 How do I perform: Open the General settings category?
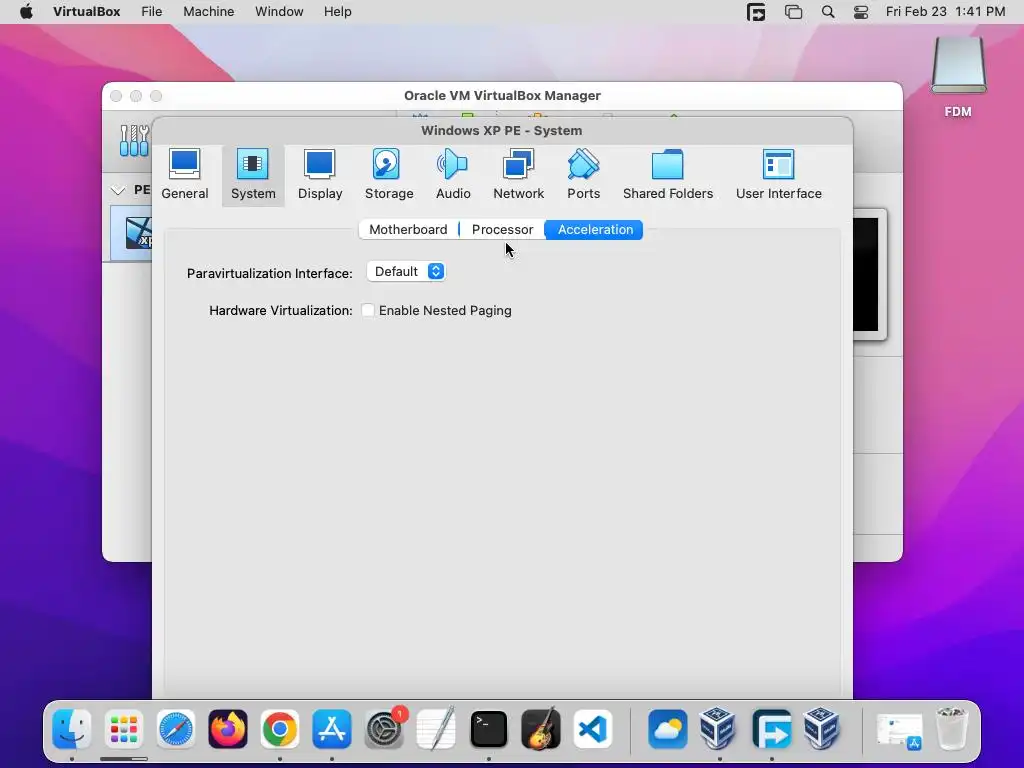(x=185, y=175)
